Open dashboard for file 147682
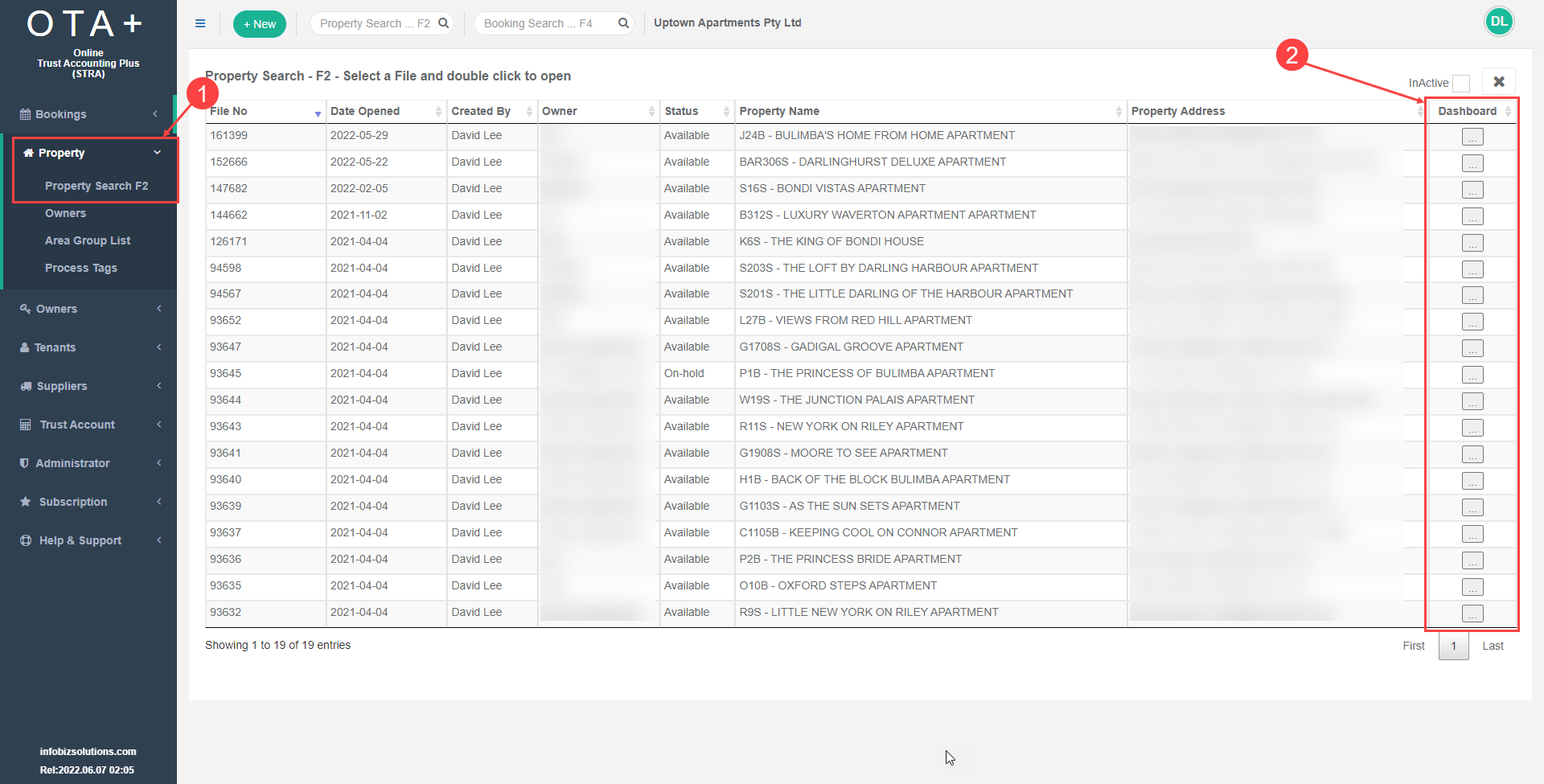The image size is (1544, 784). 1472,191
